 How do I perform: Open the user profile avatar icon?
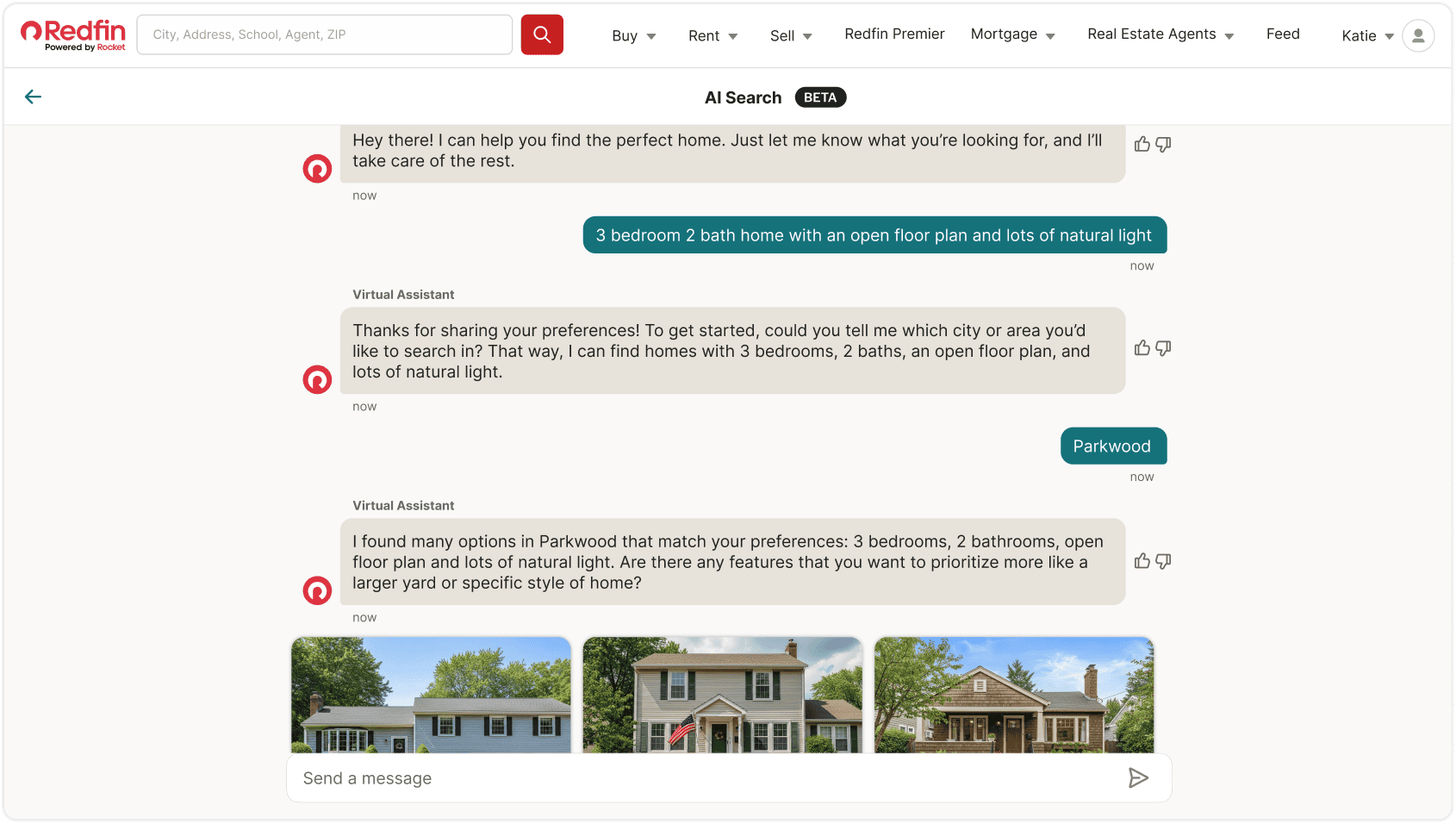click(x=1417, y=35)
